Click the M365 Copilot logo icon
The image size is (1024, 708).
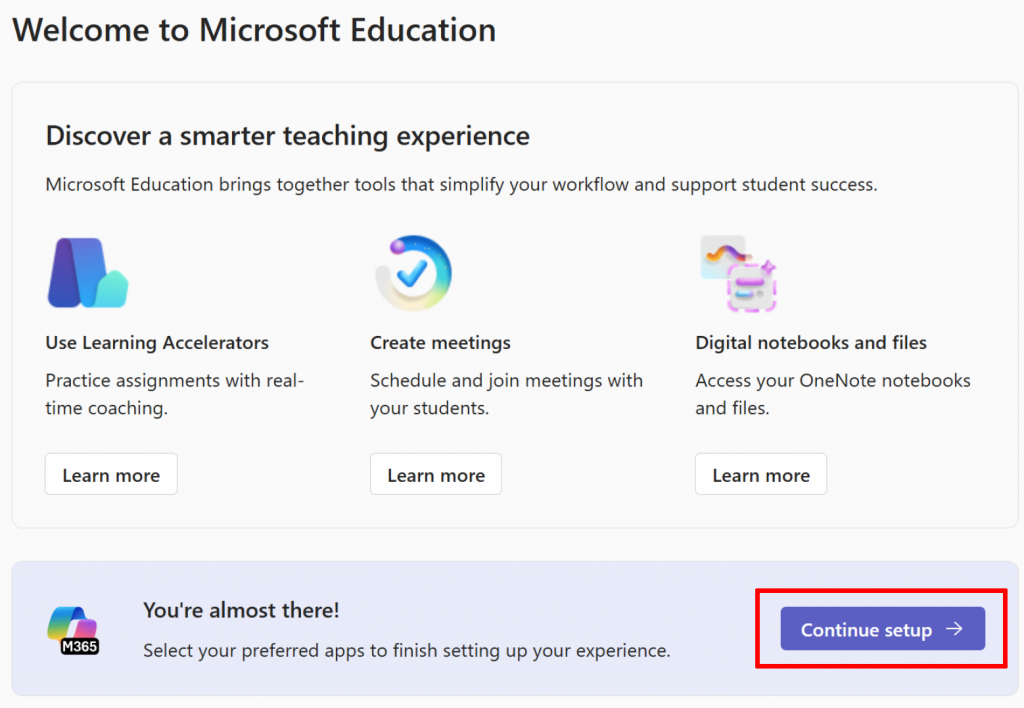tap(73, 631)
